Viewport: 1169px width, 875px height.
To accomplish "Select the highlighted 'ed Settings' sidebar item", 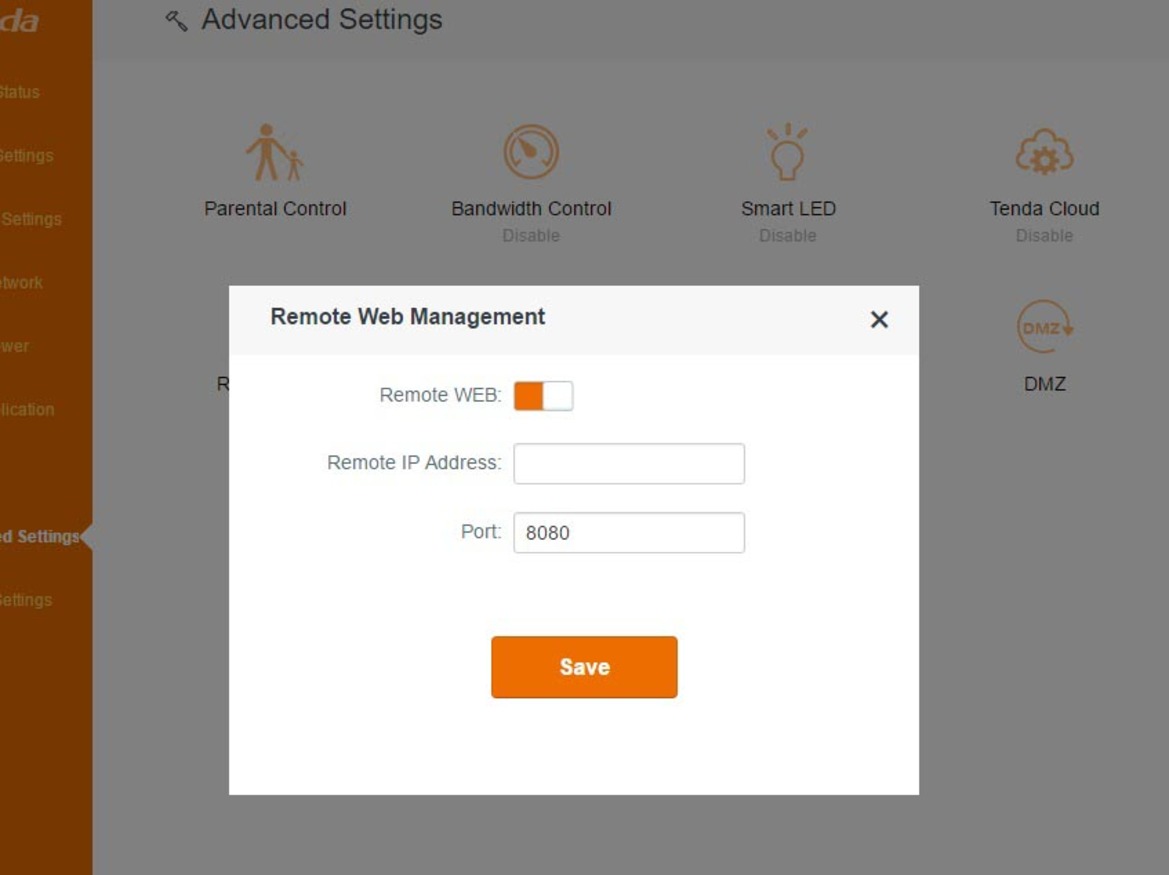I will point(40,537).
